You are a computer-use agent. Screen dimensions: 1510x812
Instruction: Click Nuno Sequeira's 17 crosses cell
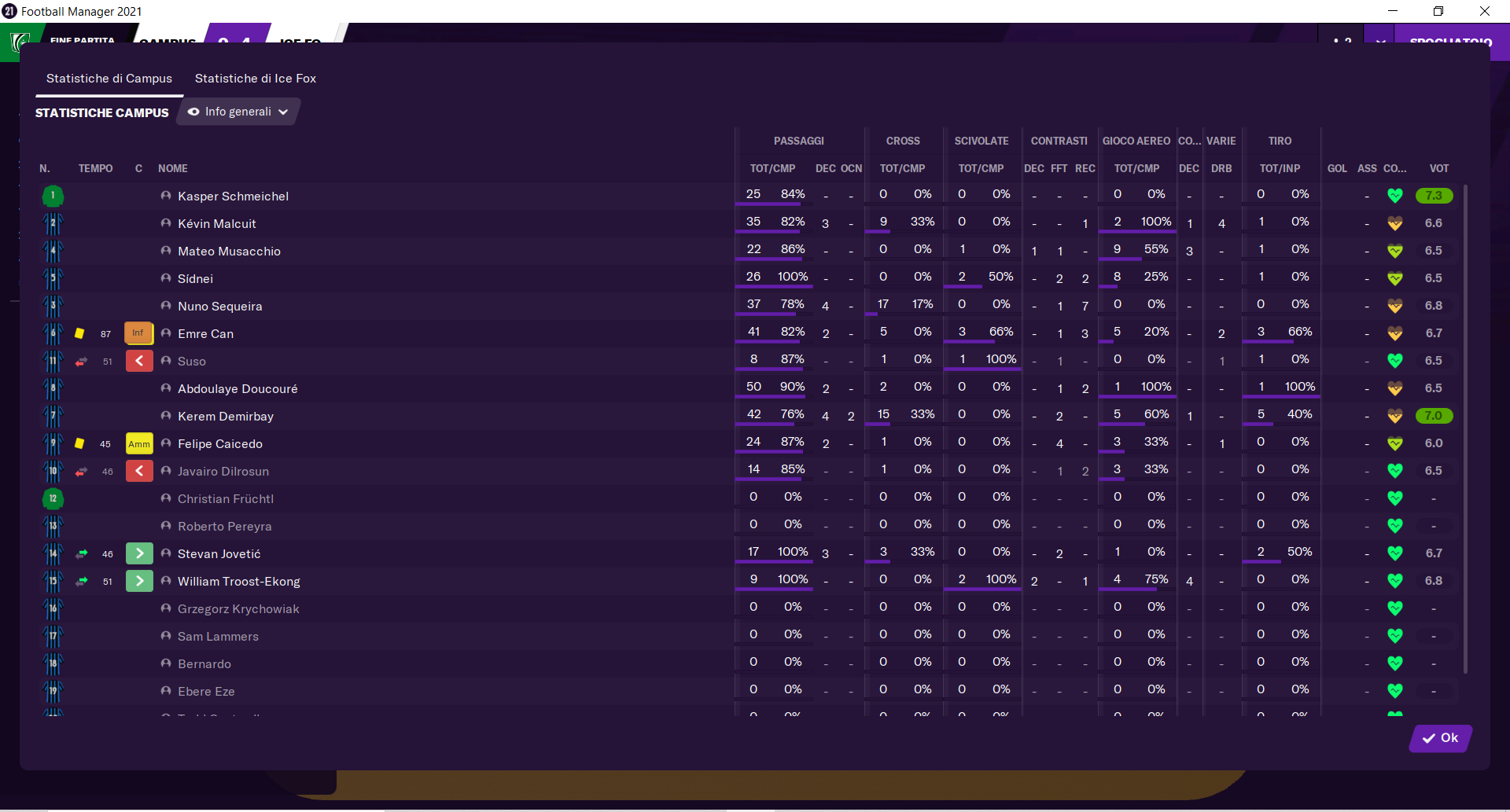tap(883, 304)
